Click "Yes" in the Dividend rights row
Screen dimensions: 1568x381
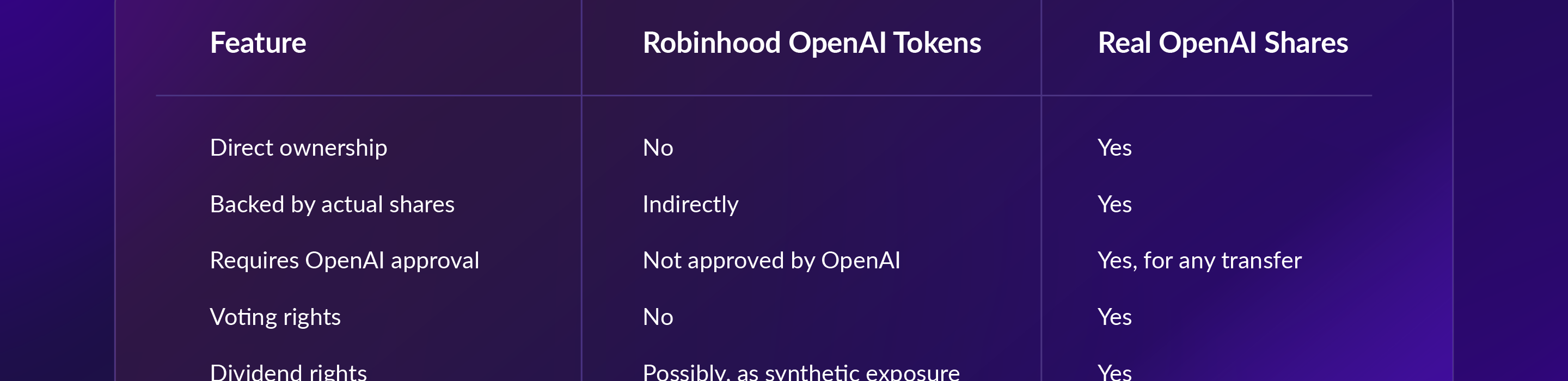tap(1114, 372)
